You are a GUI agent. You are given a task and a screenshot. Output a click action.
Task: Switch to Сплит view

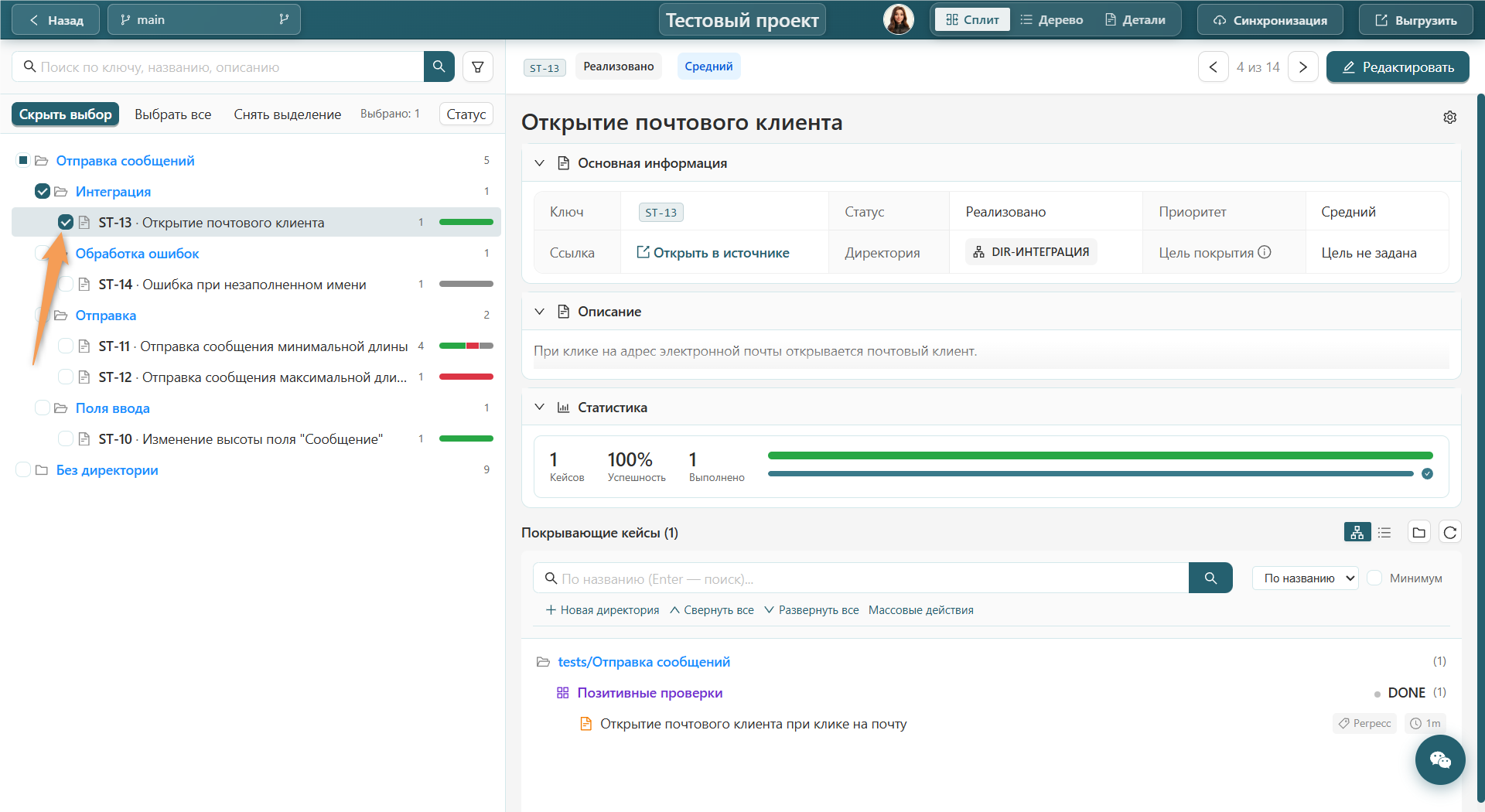point(972,20)
